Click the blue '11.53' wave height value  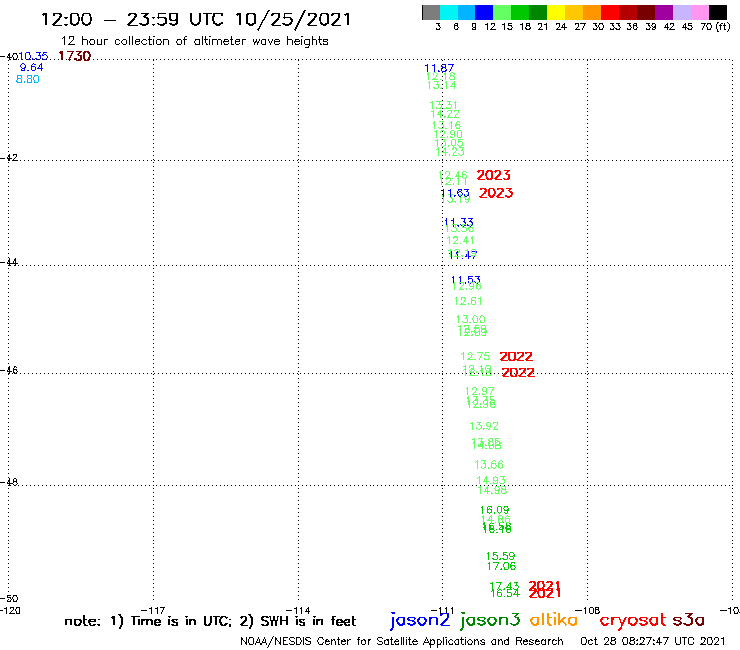click(466, 280)
